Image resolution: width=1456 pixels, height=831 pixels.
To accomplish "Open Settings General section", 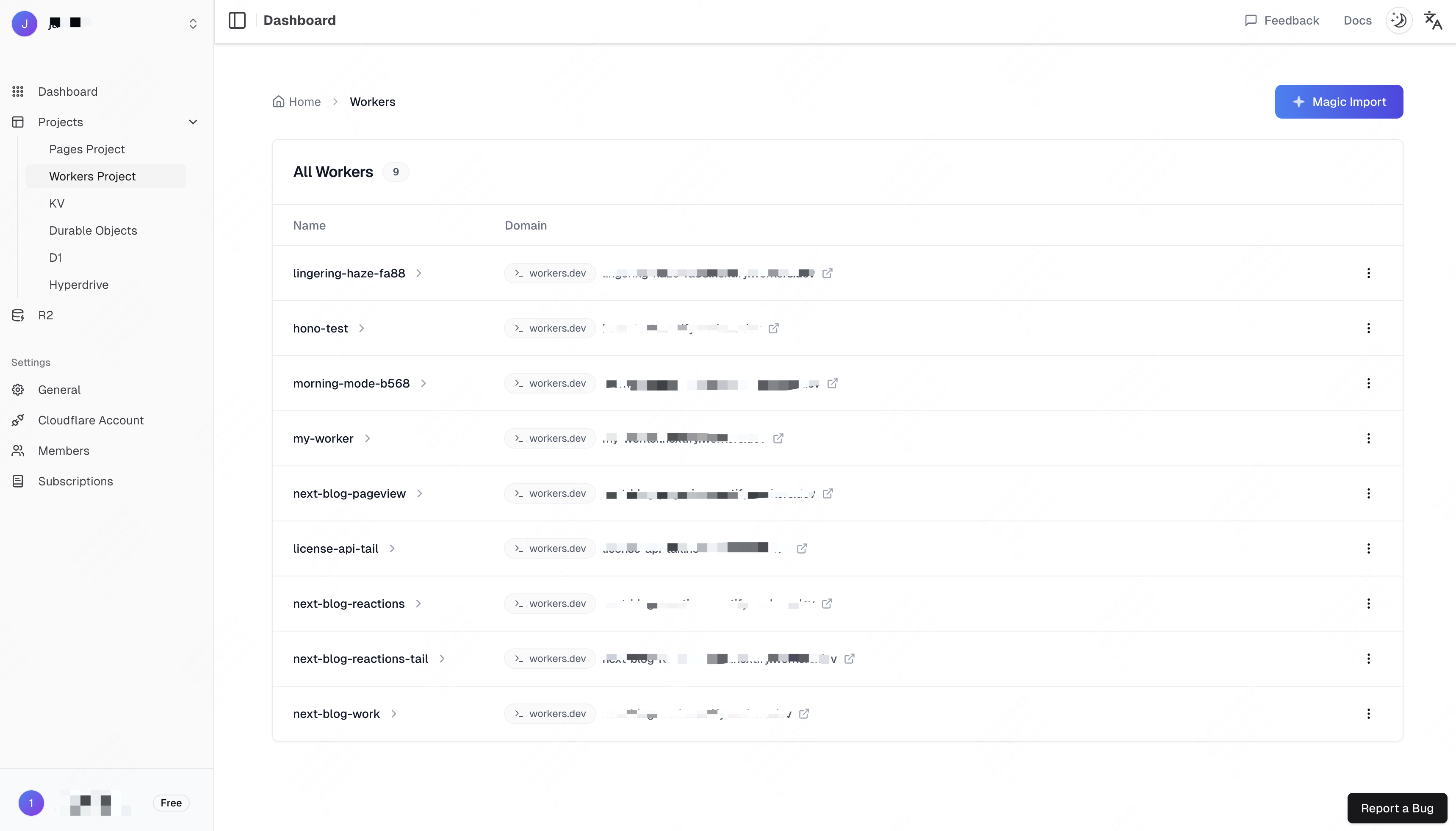I will [x=59, y=389].
